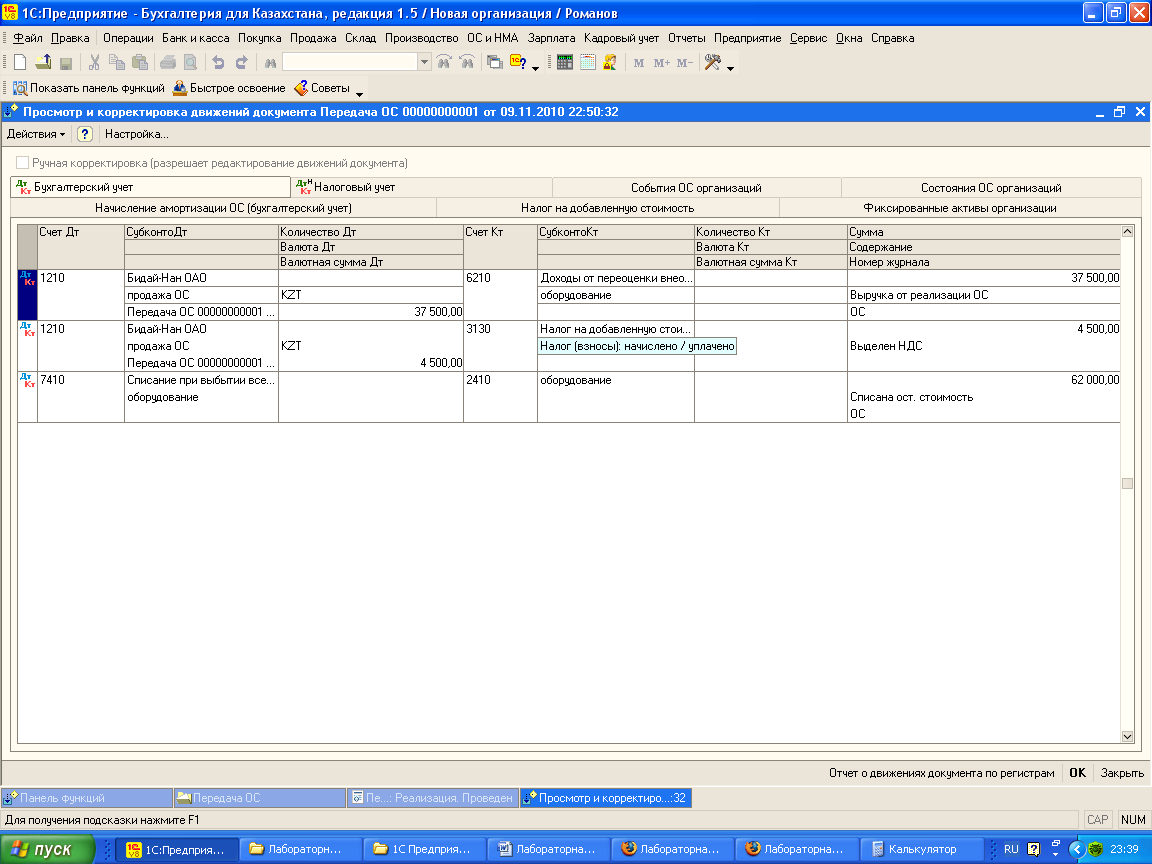The height and width of the screenshot is (864, 1152).
Task: Select the Dt/Kt marker of 7410 row
Action: 26,380
